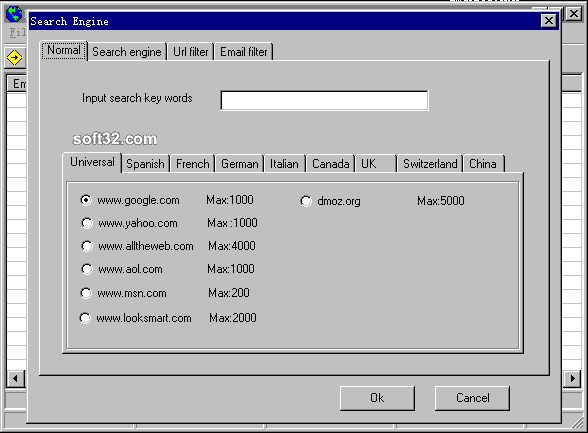The width and height of the screenshot is (588, 433).
Task: Open the File menu behind the dialog
Action: pos(18,33)
